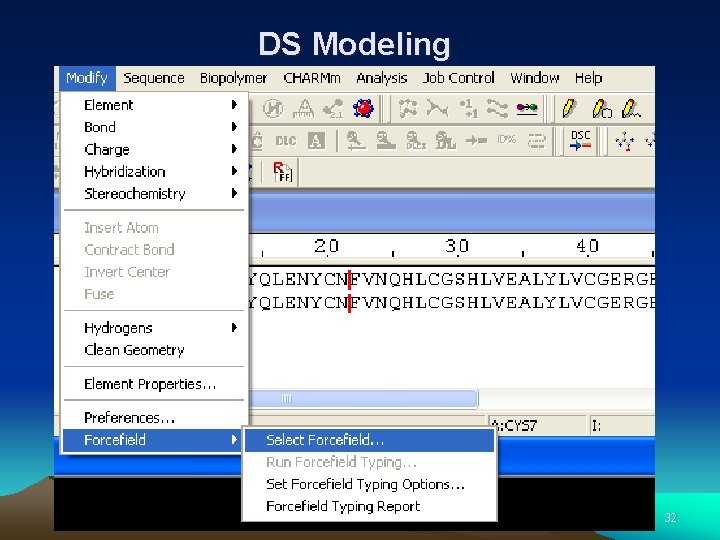Expand the Element submenu

click(x=154, y=105)
